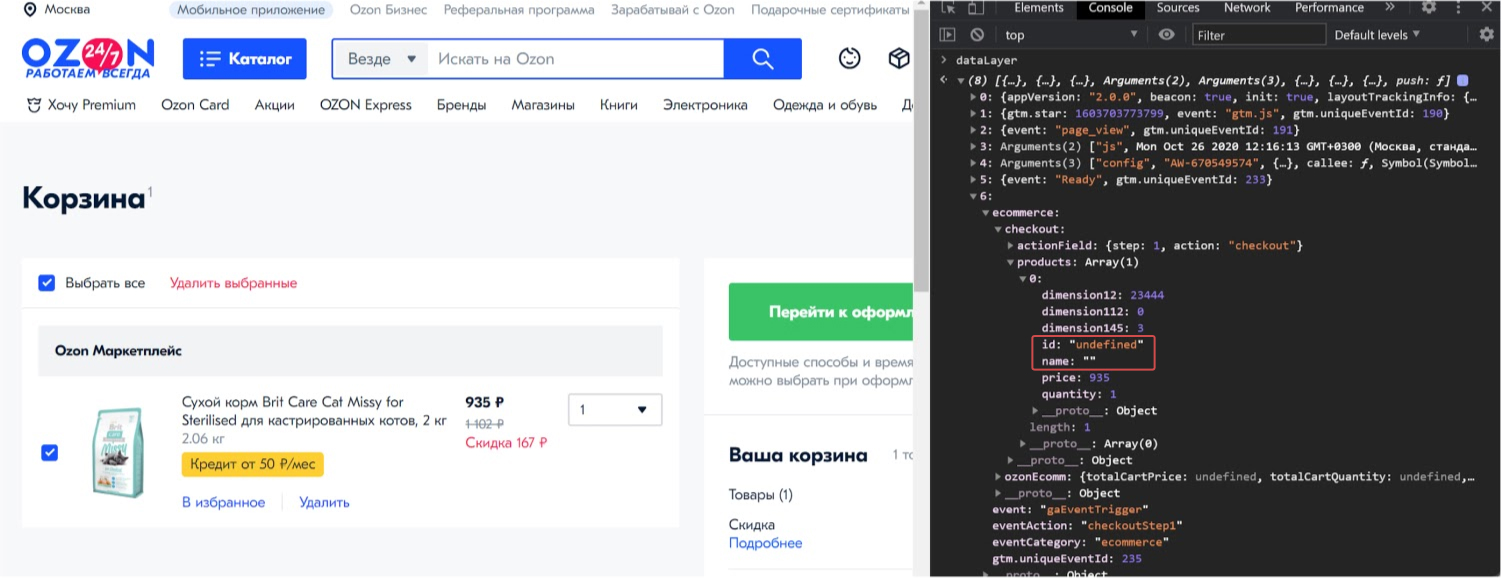Open the orders box icon
The image size is (1502, 578).
(899, 59)
